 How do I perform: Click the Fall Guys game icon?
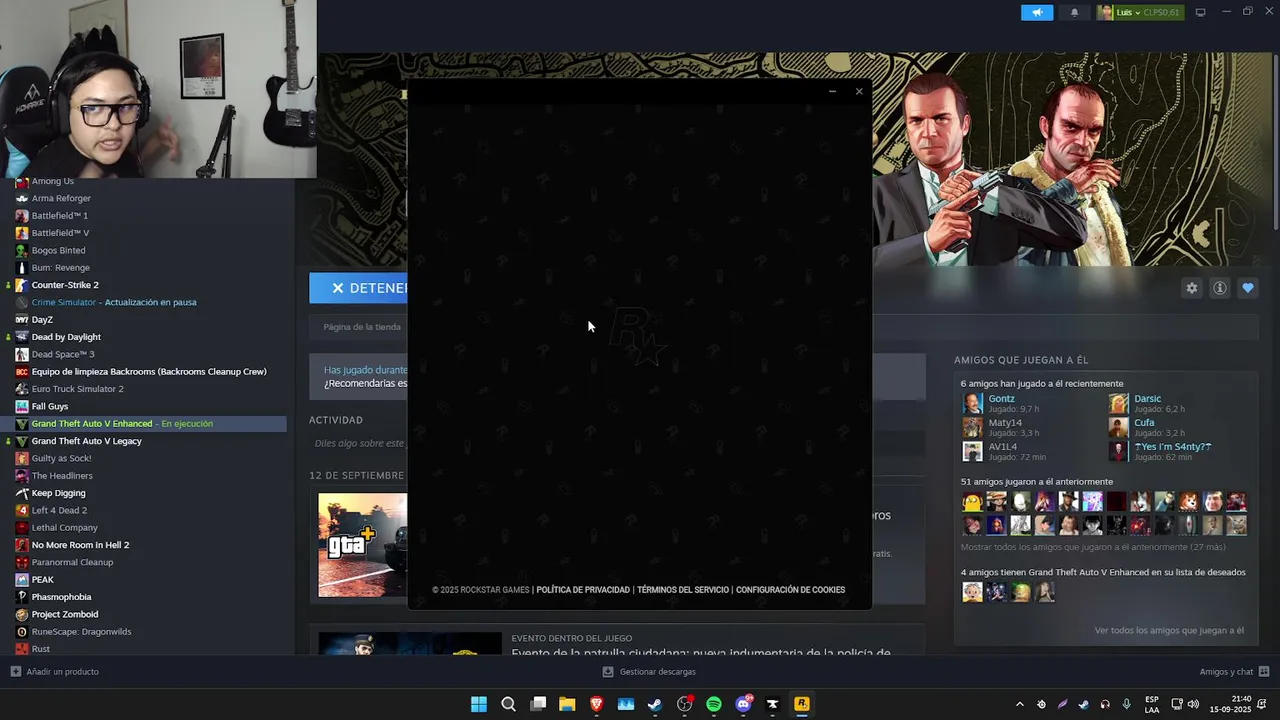22,406
